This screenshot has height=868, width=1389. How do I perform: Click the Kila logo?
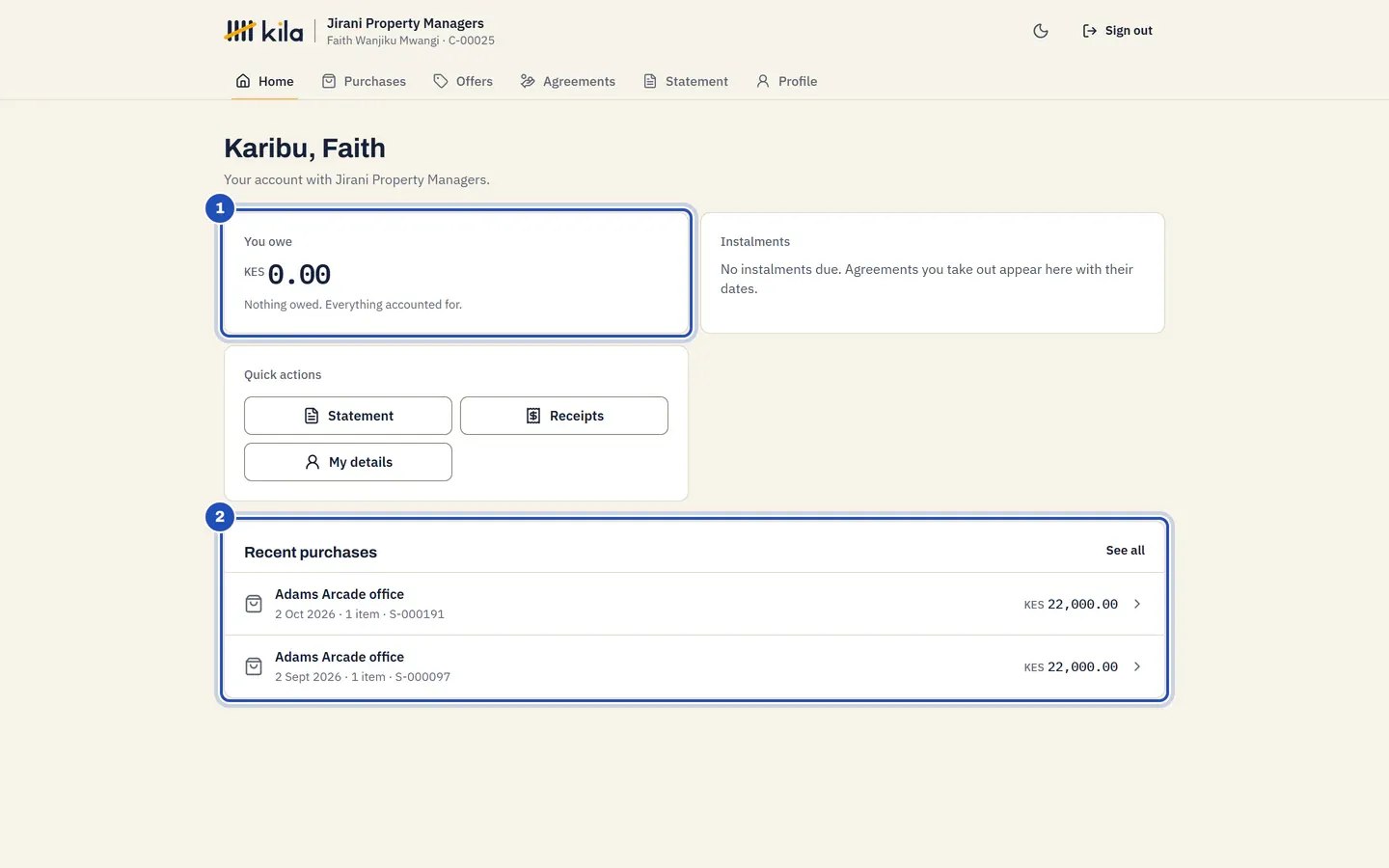[x=263, y=31]
